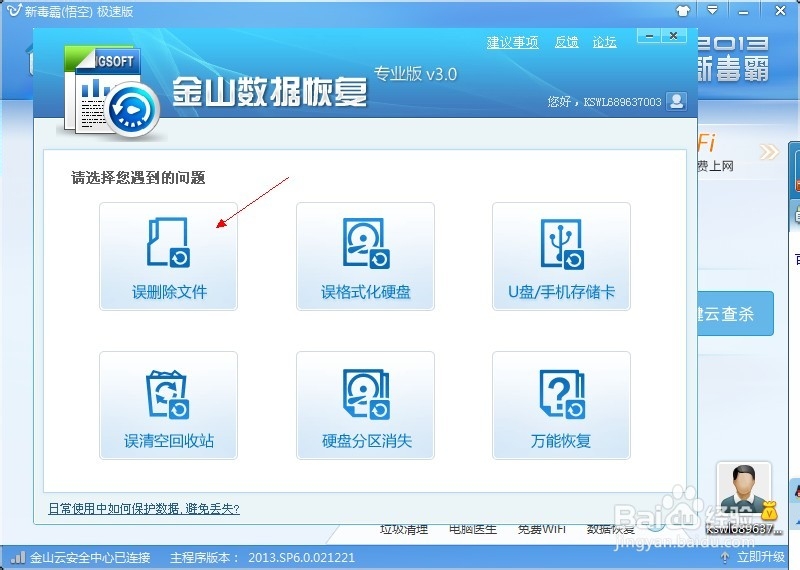The height and width of the screenshot is (570, 800).
Task: Click the user avatar icon beside KSWL689637003
Action: click(x=677, y=101)
